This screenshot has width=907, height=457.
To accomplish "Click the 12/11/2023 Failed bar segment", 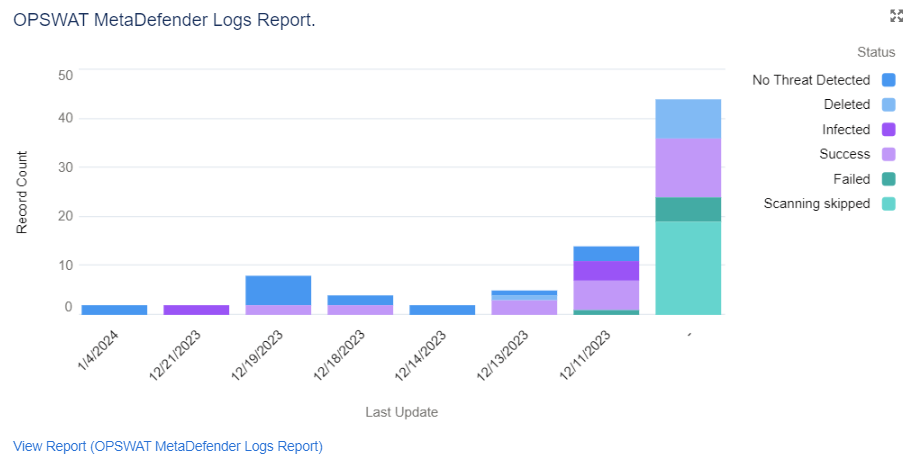I will (606, 312).
